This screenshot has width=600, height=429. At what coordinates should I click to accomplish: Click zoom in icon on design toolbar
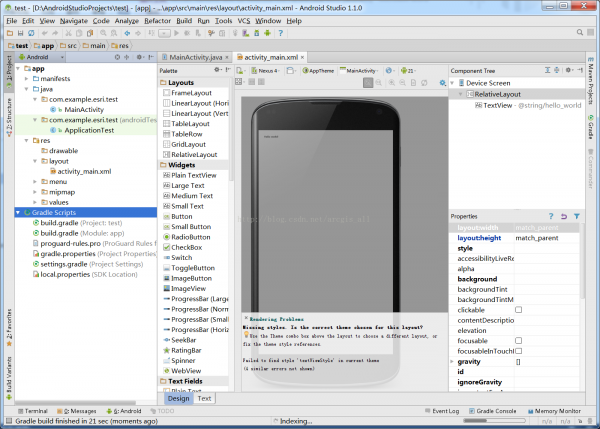[x=392, y=82]
